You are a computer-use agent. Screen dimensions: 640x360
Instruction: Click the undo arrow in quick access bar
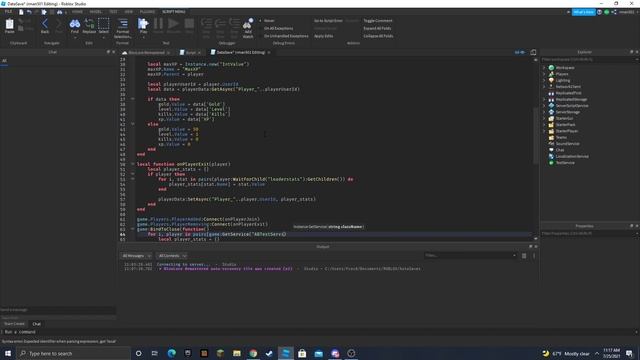click(29, 12)
